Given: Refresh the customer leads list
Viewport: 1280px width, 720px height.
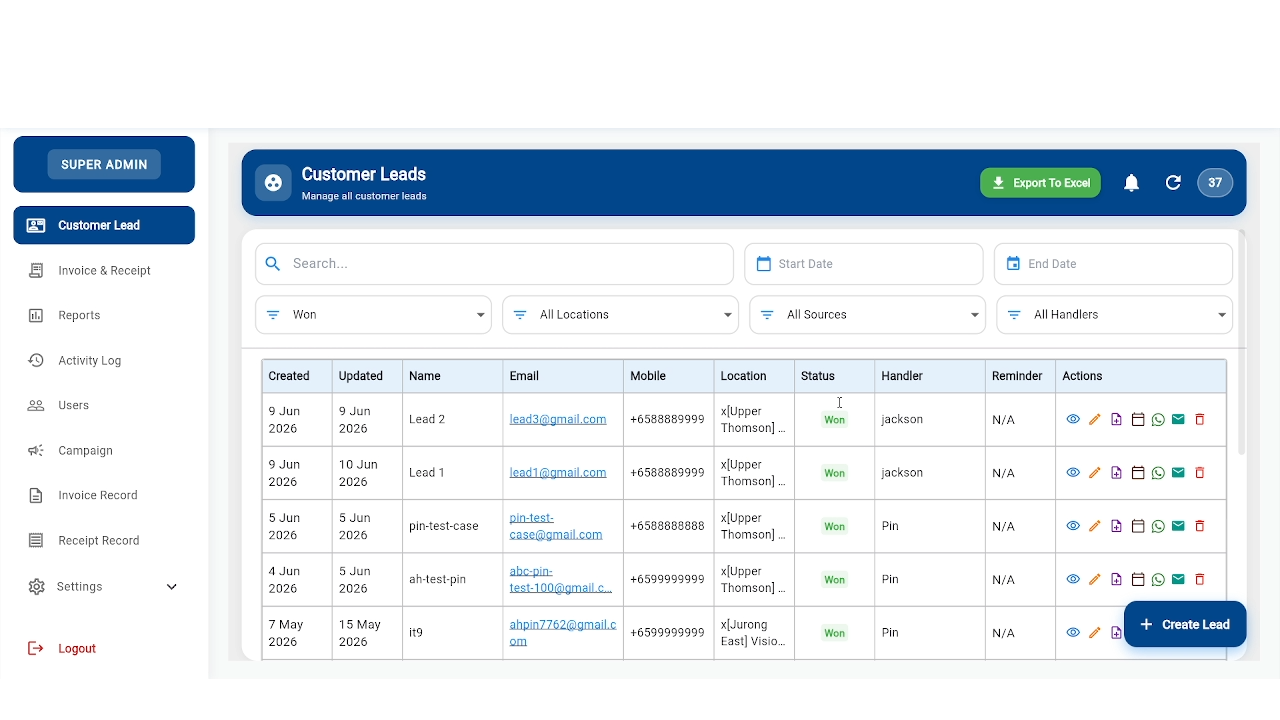Looking at the screenshot, I should pyautogui.click(x=1173, y=183).
